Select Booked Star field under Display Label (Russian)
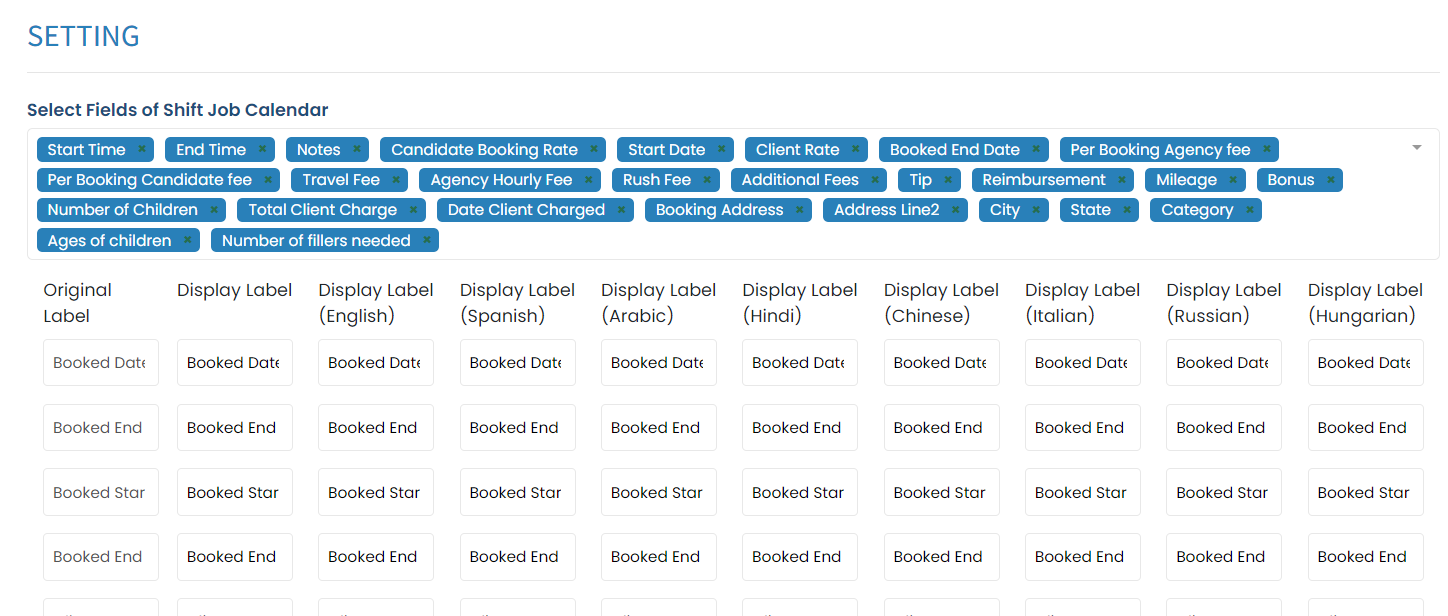The width and height of the screenshot is (1448, 616). tap(1224, 492)
